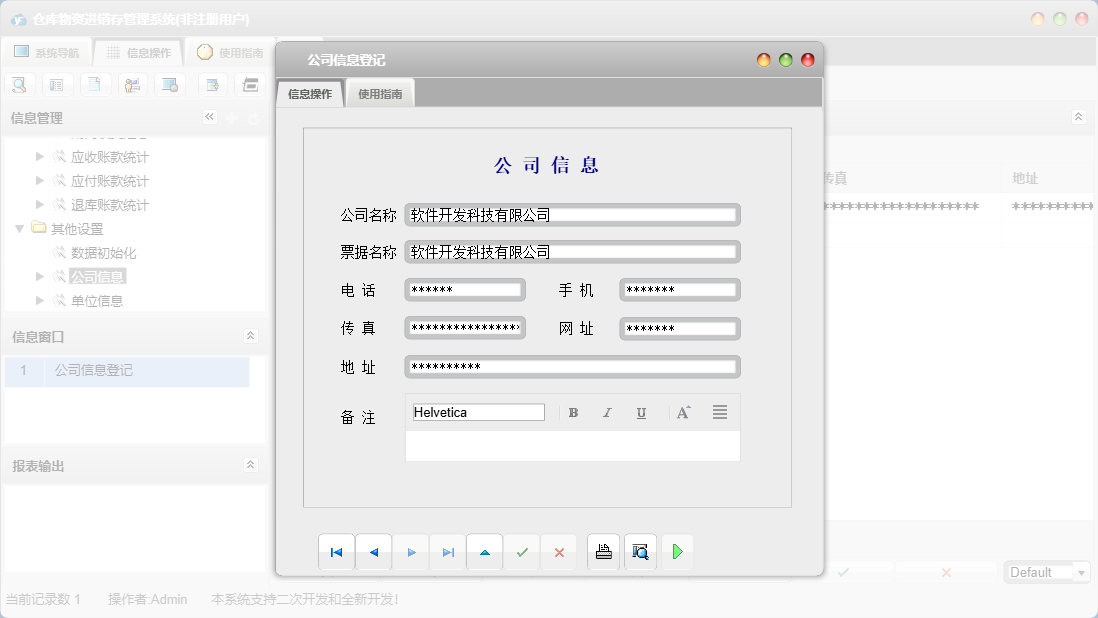Open the Default dropdown in the main window
Viewport: 1098px width, 618px height.
(1081, 573)
